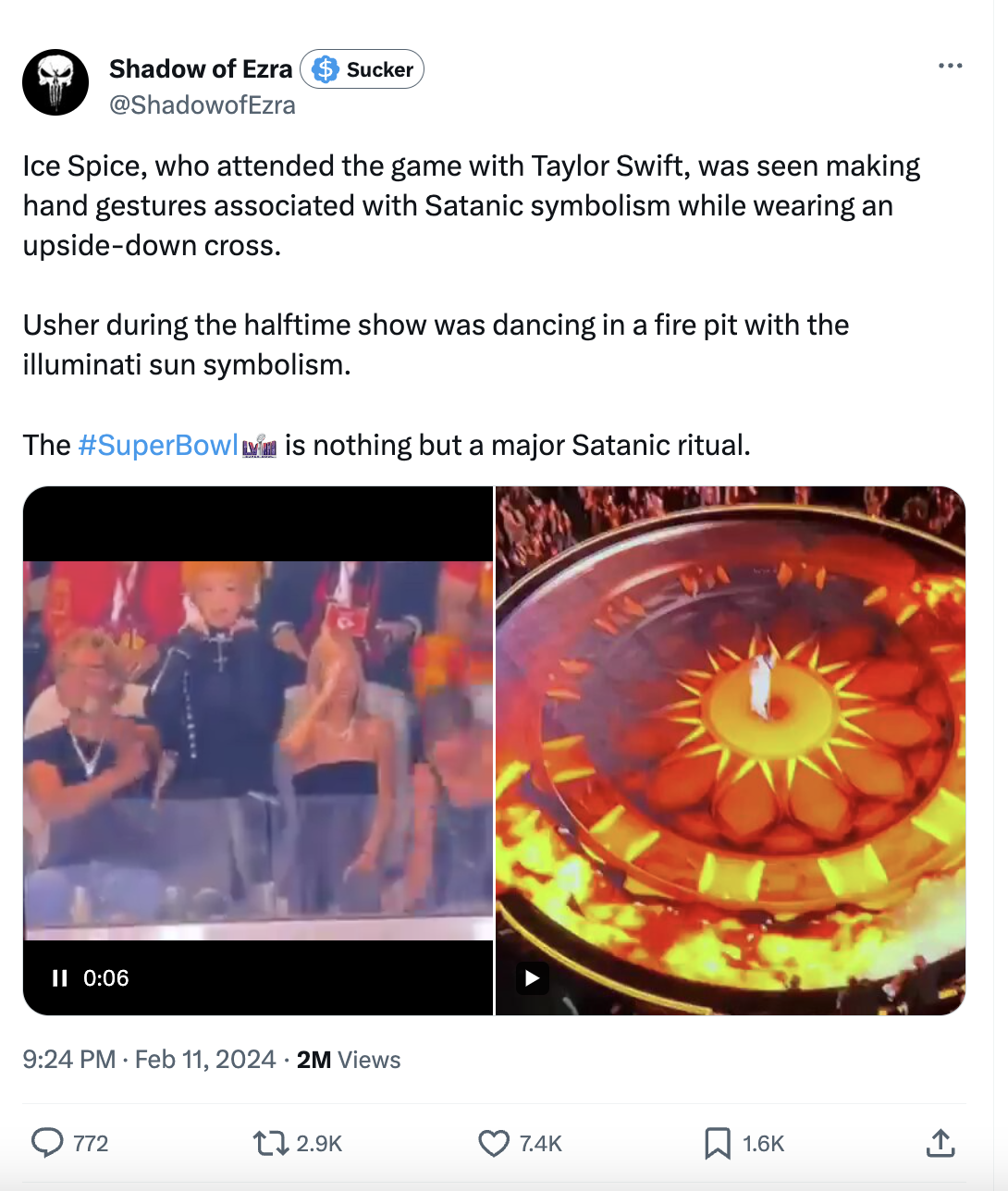Click the 0:06 video time indicator

tap(105, 977)
